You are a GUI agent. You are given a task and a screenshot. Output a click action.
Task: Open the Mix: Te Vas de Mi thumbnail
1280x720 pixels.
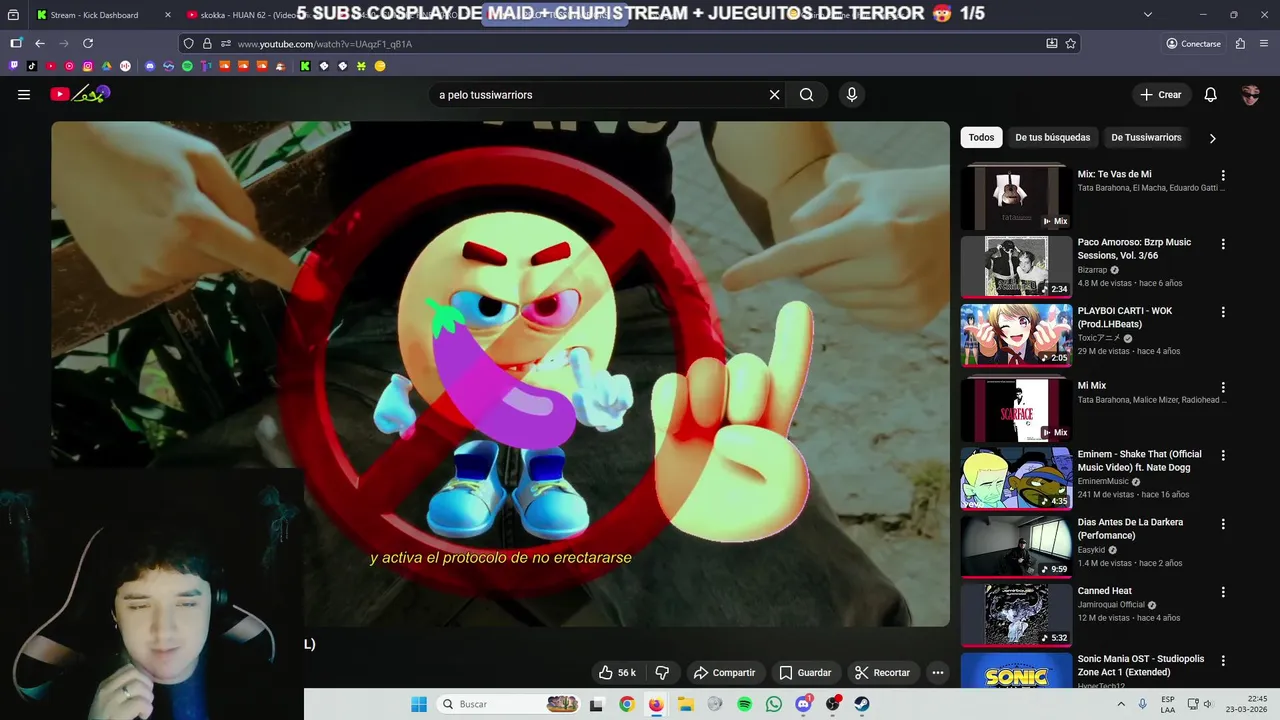[x=1016, y=197]
